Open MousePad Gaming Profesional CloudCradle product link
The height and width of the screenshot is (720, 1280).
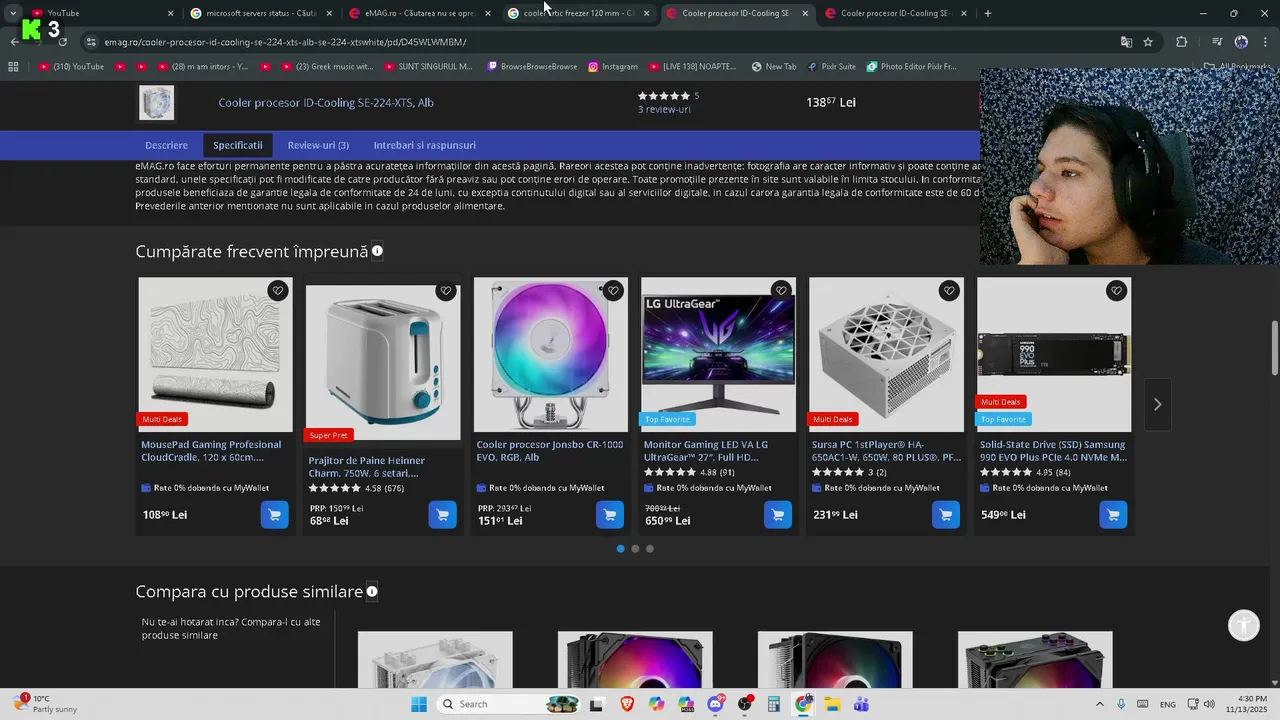[x=211, y=451]
